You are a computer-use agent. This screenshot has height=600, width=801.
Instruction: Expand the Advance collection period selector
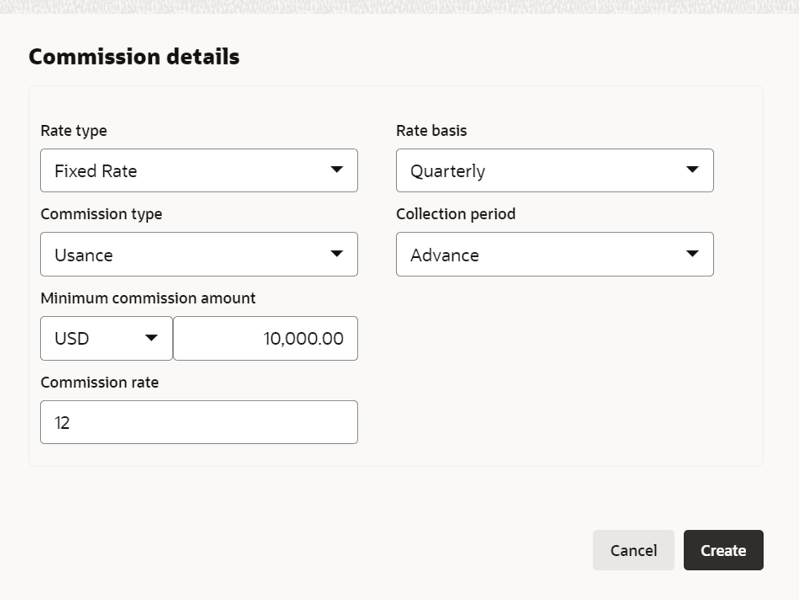pyautogui.click(x=540, y=255)
